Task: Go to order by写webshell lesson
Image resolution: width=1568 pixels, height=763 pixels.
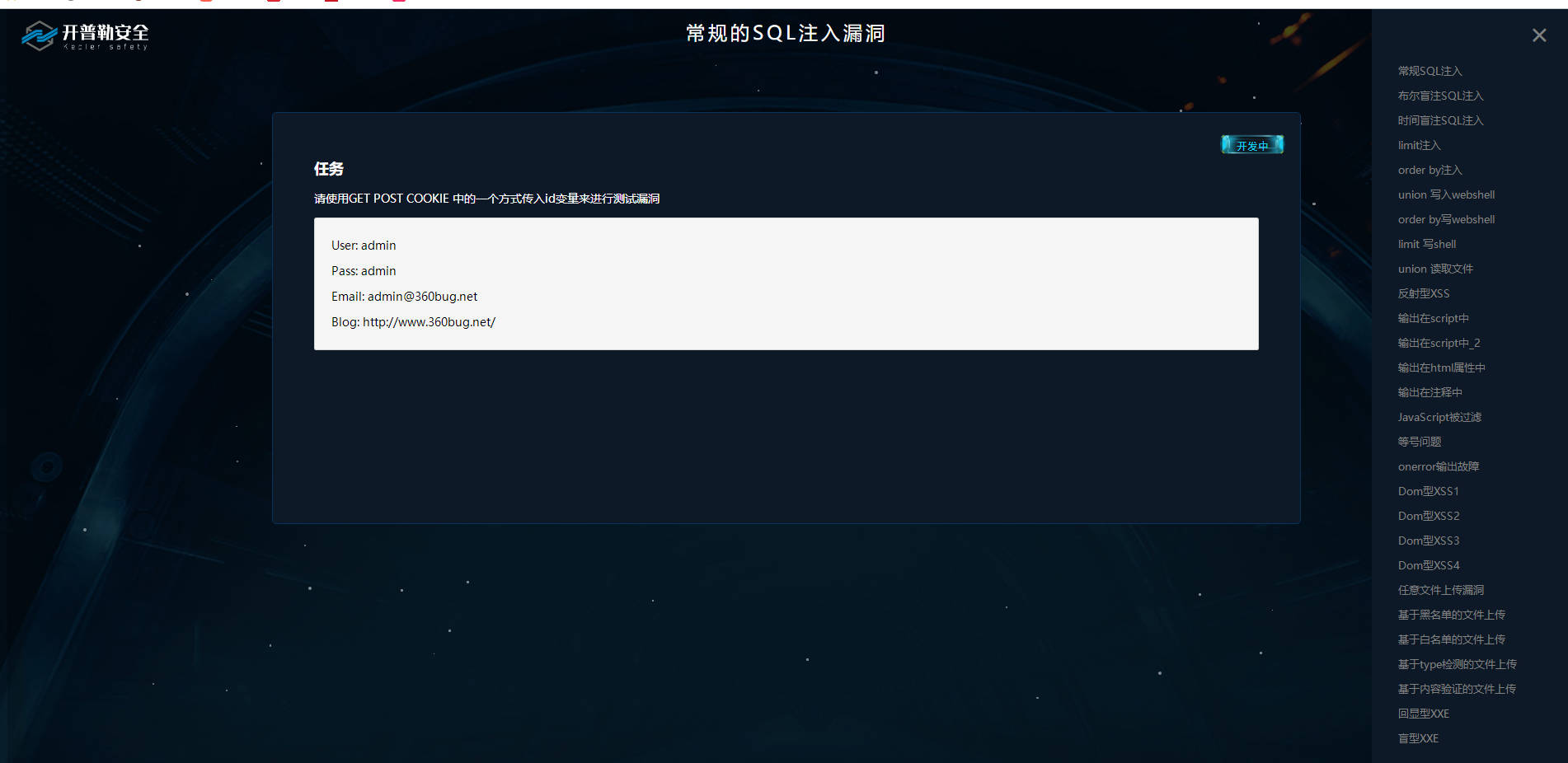Action: pos(1446,219)
